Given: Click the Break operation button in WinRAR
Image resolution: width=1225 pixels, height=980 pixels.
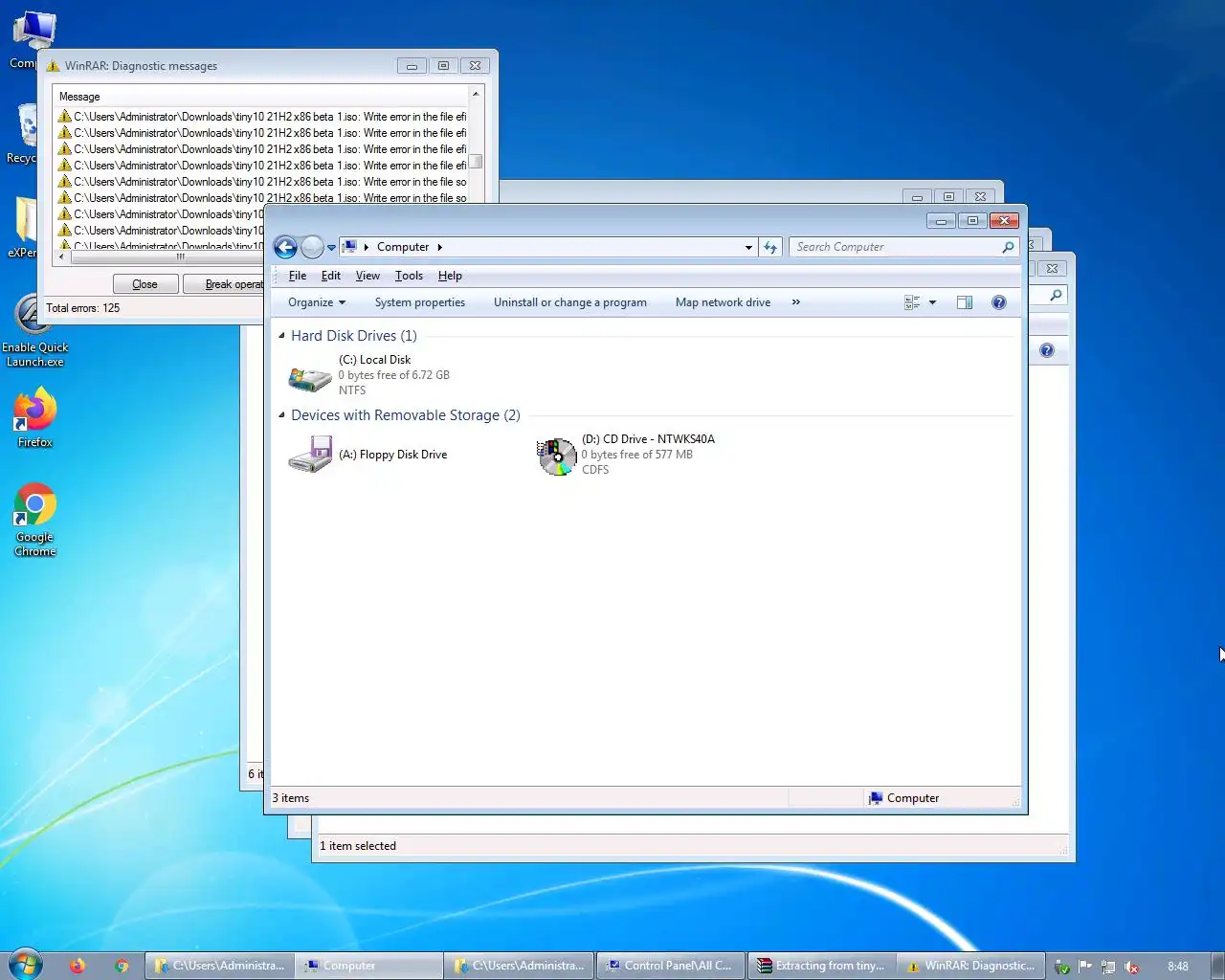Looking at the screenshot, I should click(223, 284).
